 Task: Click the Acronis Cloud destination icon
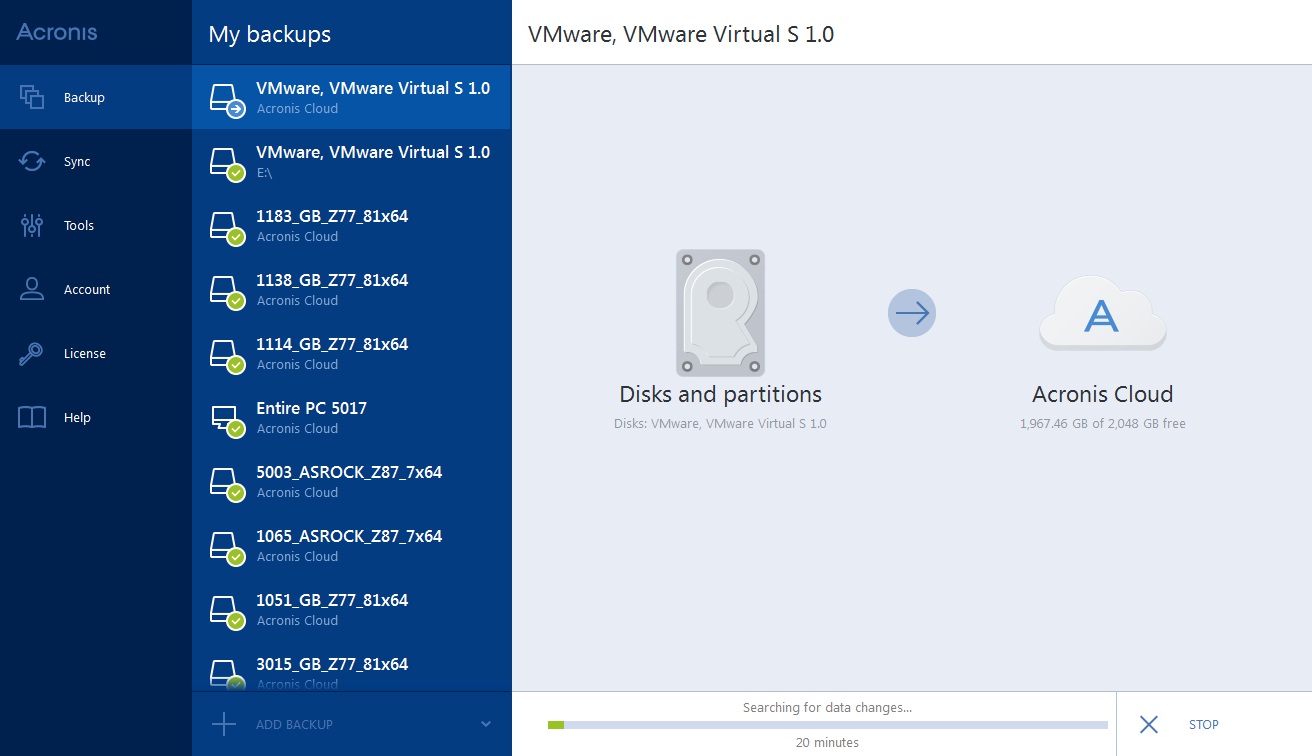tap(1102, 313)
